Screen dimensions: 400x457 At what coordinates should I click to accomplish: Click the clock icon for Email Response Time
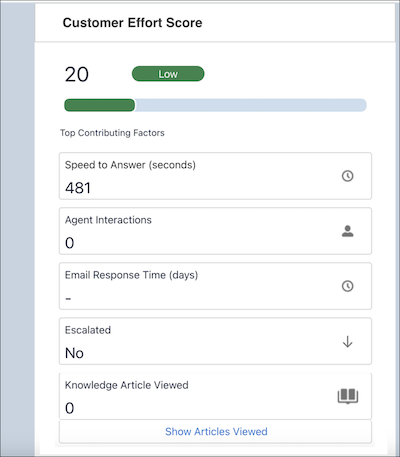(347, 286)
